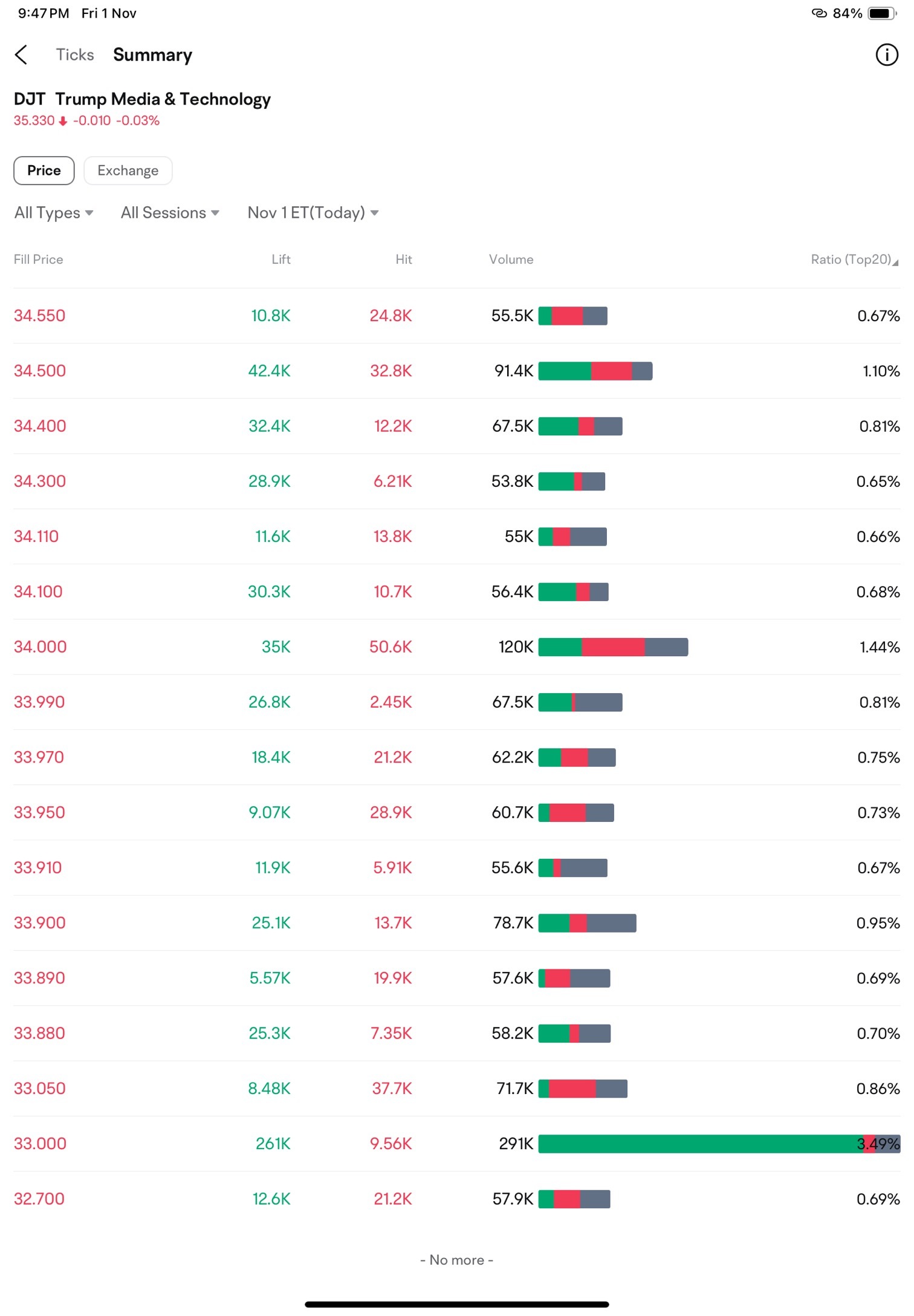Tap the 9.07K lift value
Viewport: 914px width, 1316px height.
(270, 812)
